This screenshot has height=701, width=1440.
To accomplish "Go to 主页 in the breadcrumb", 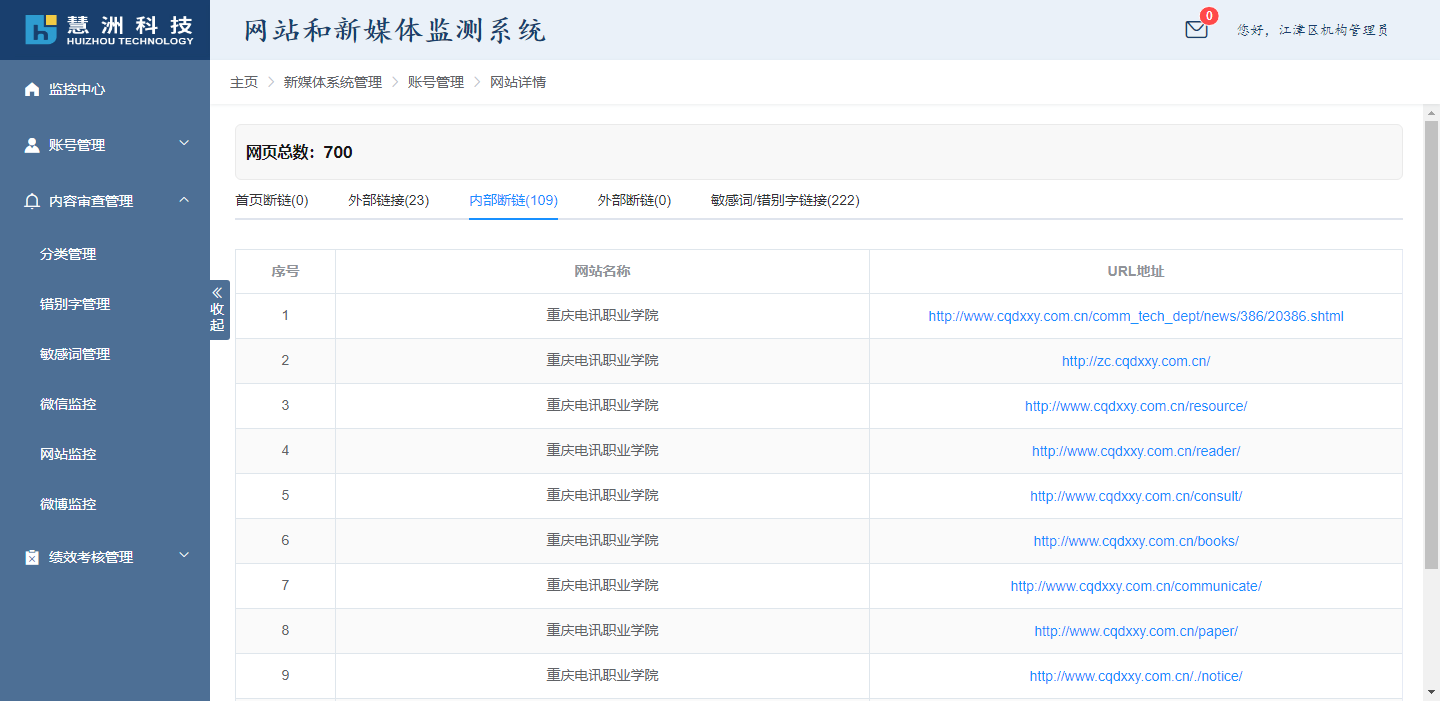I will coord(244,82).
